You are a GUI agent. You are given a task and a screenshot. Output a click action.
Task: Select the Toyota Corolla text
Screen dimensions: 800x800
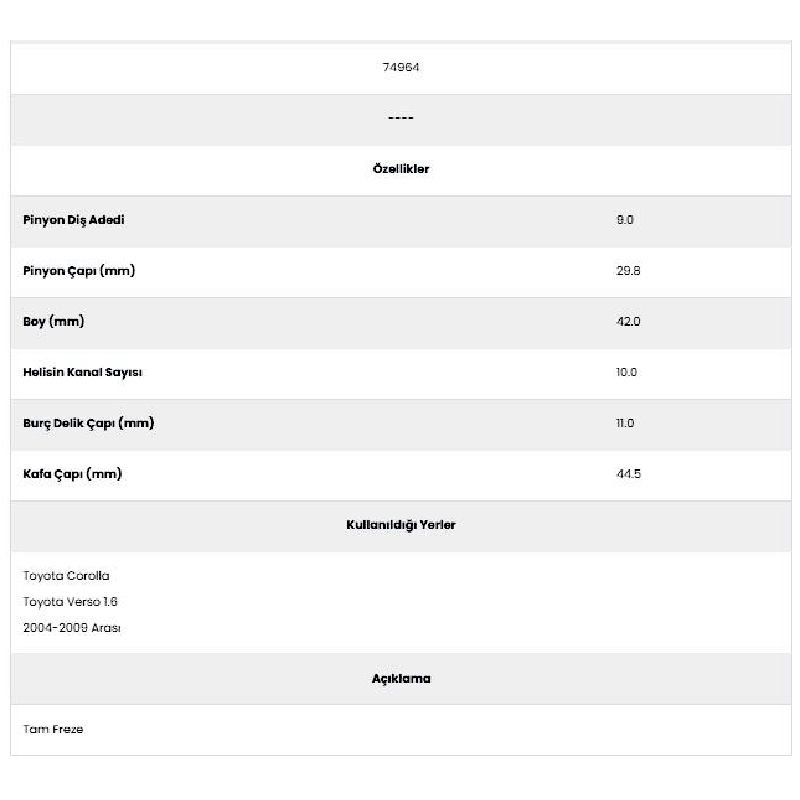[x=66, y=576]
